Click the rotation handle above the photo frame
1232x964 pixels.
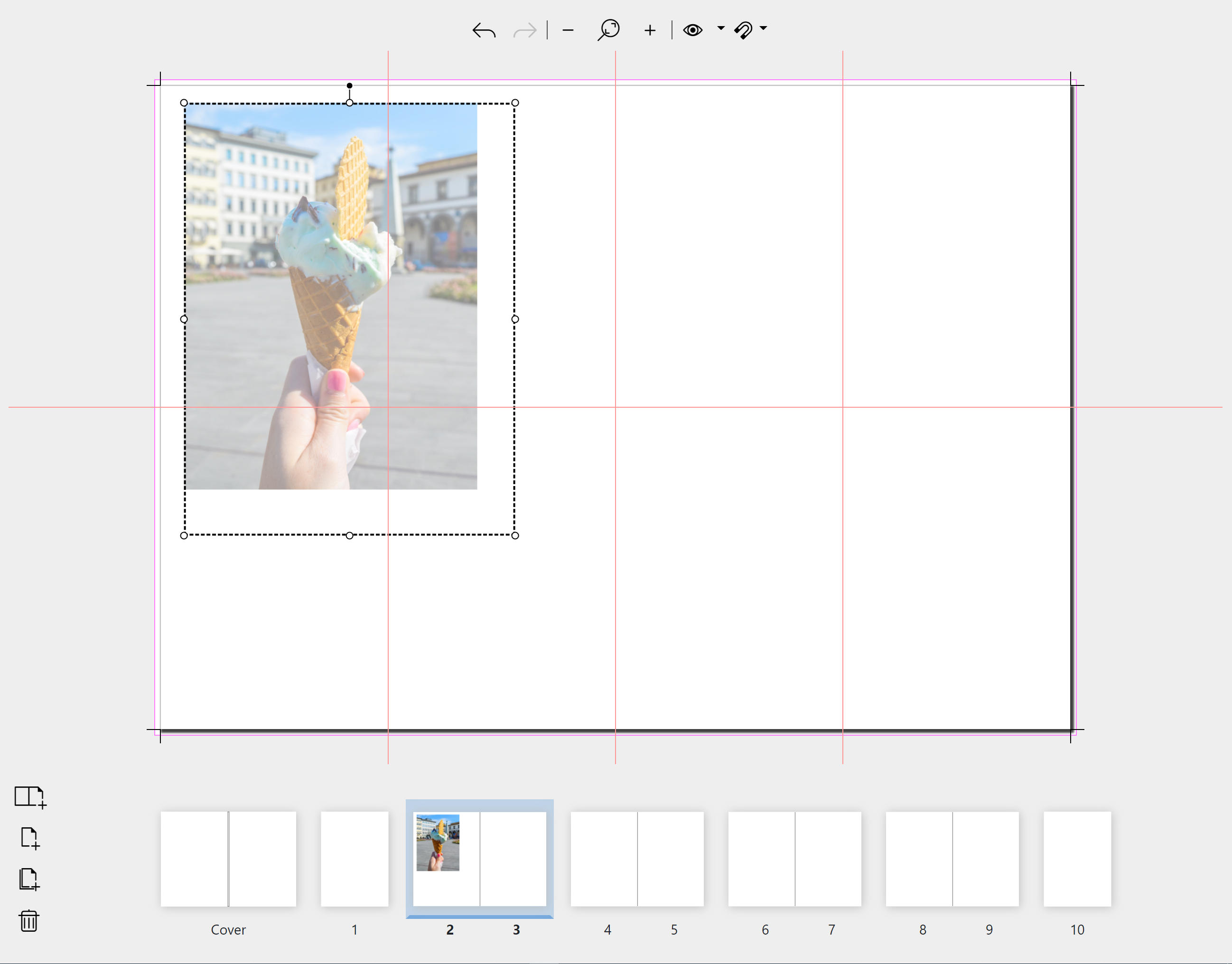pos(349,85)
